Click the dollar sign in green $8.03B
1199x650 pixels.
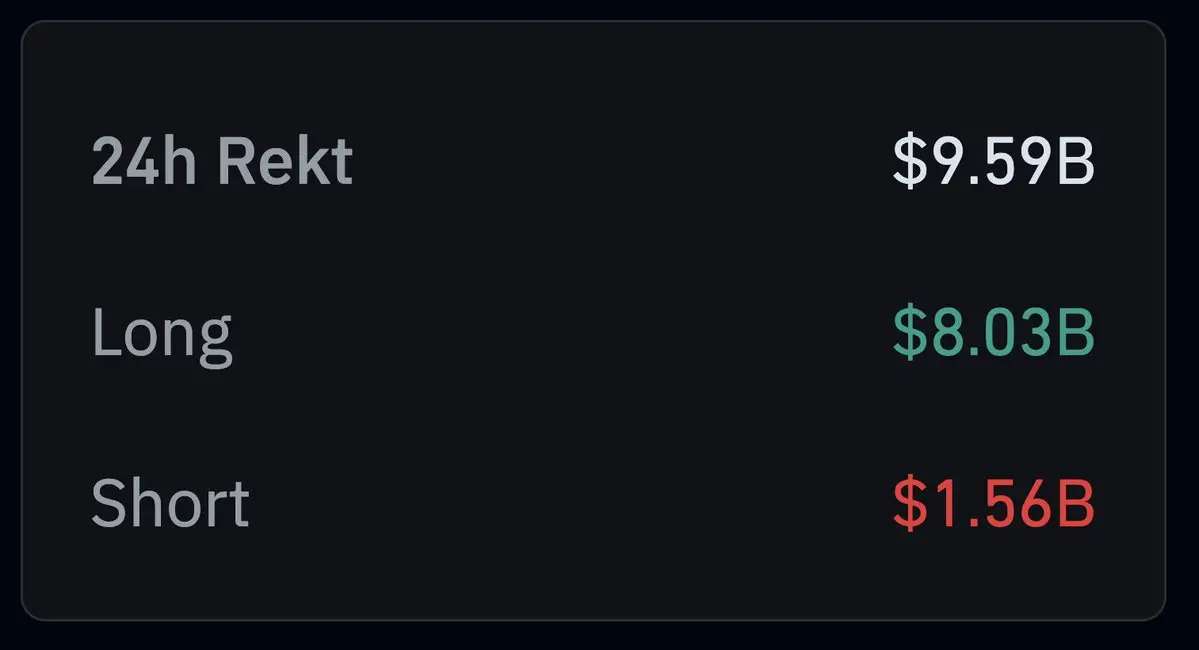pos(910,333)
